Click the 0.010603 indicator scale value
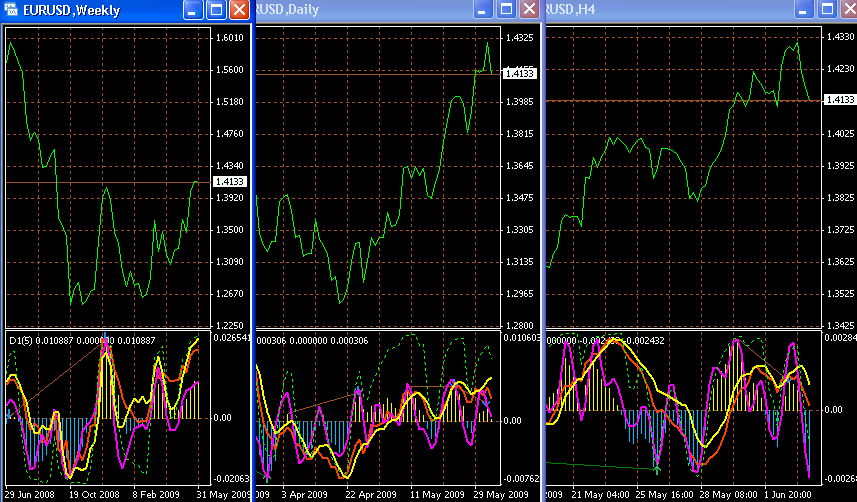Screen dimensions: 857x502 click(521, 338)
